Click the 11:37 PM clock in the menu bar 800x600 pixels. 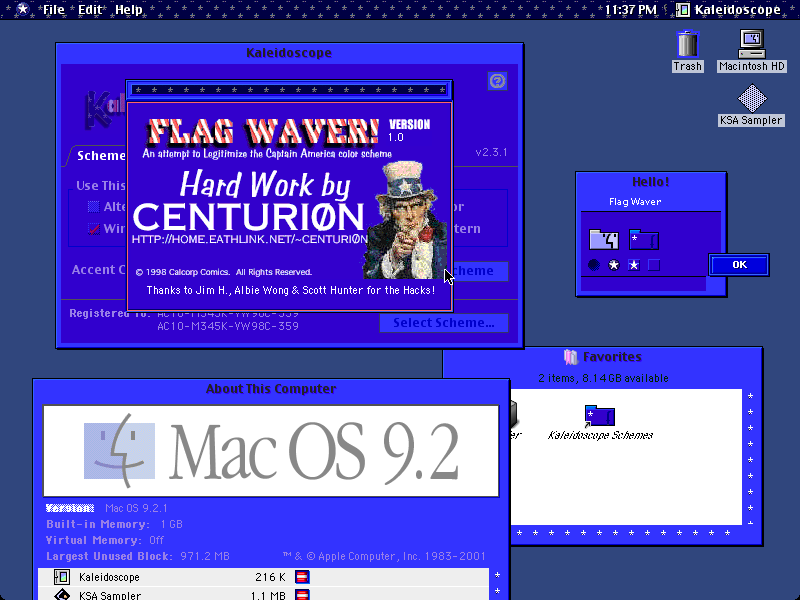click(x=631, y=10)
